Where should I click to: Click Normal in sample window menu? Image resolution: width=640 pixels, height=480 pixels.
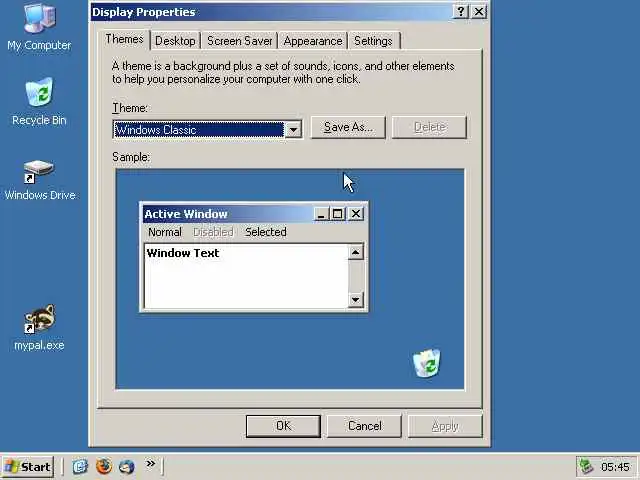point(164,232)
